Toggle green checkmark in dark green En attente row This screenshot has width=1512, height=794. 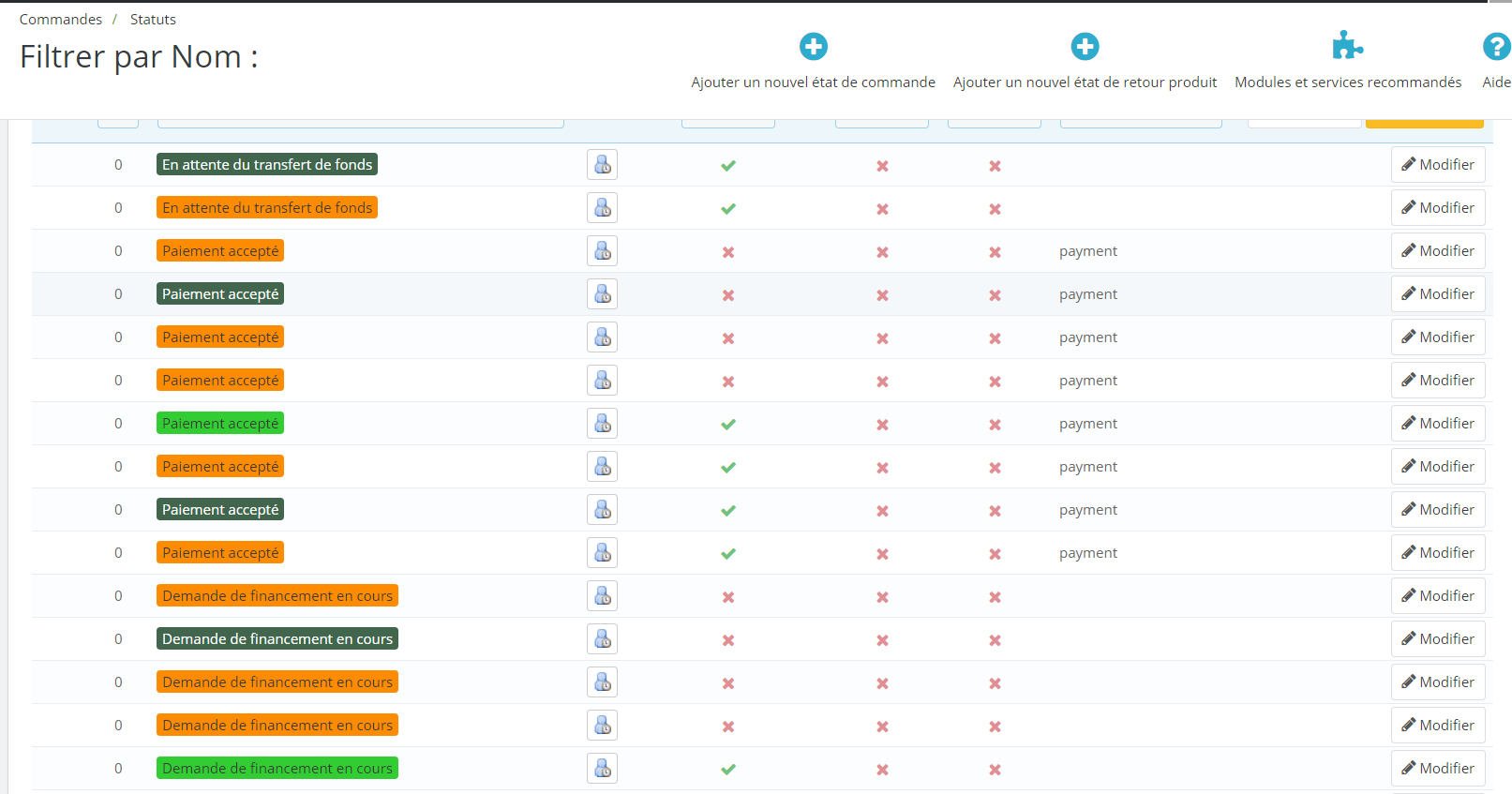[728, 166]
